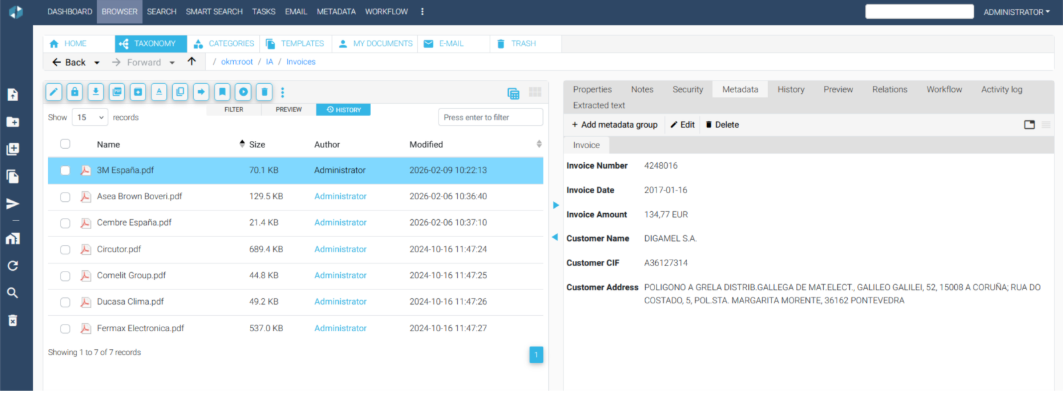
Task: Tick the checkbox for Circutor.pdf
Action: coord(65,249)
